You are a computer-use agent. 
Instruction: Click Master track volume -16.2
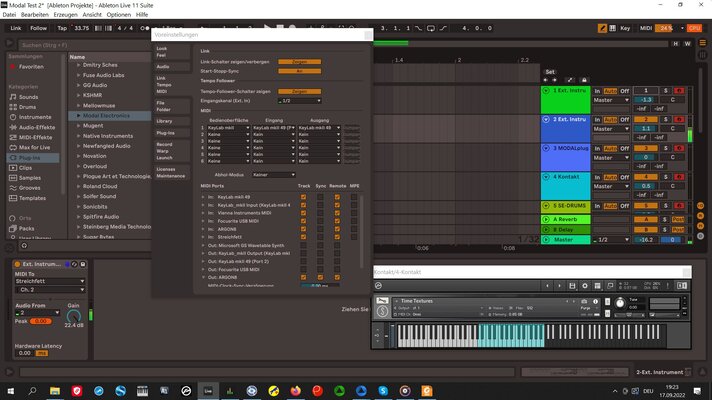pos(645,240)
